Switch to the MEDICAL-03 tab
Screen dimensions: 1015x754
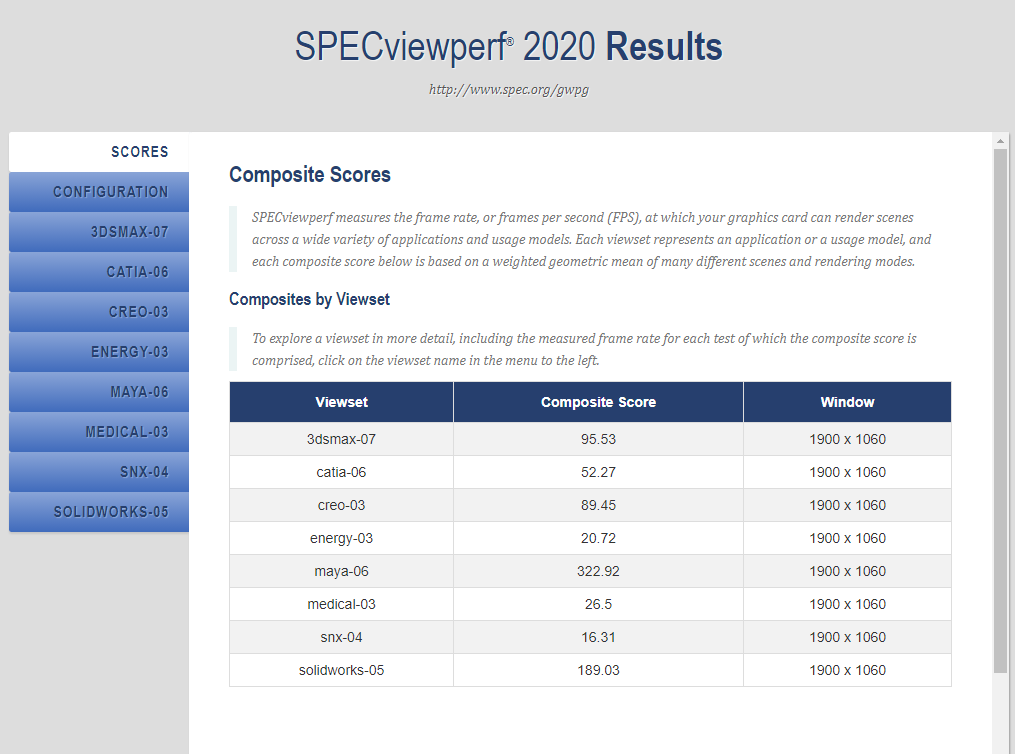click(99, 432)
